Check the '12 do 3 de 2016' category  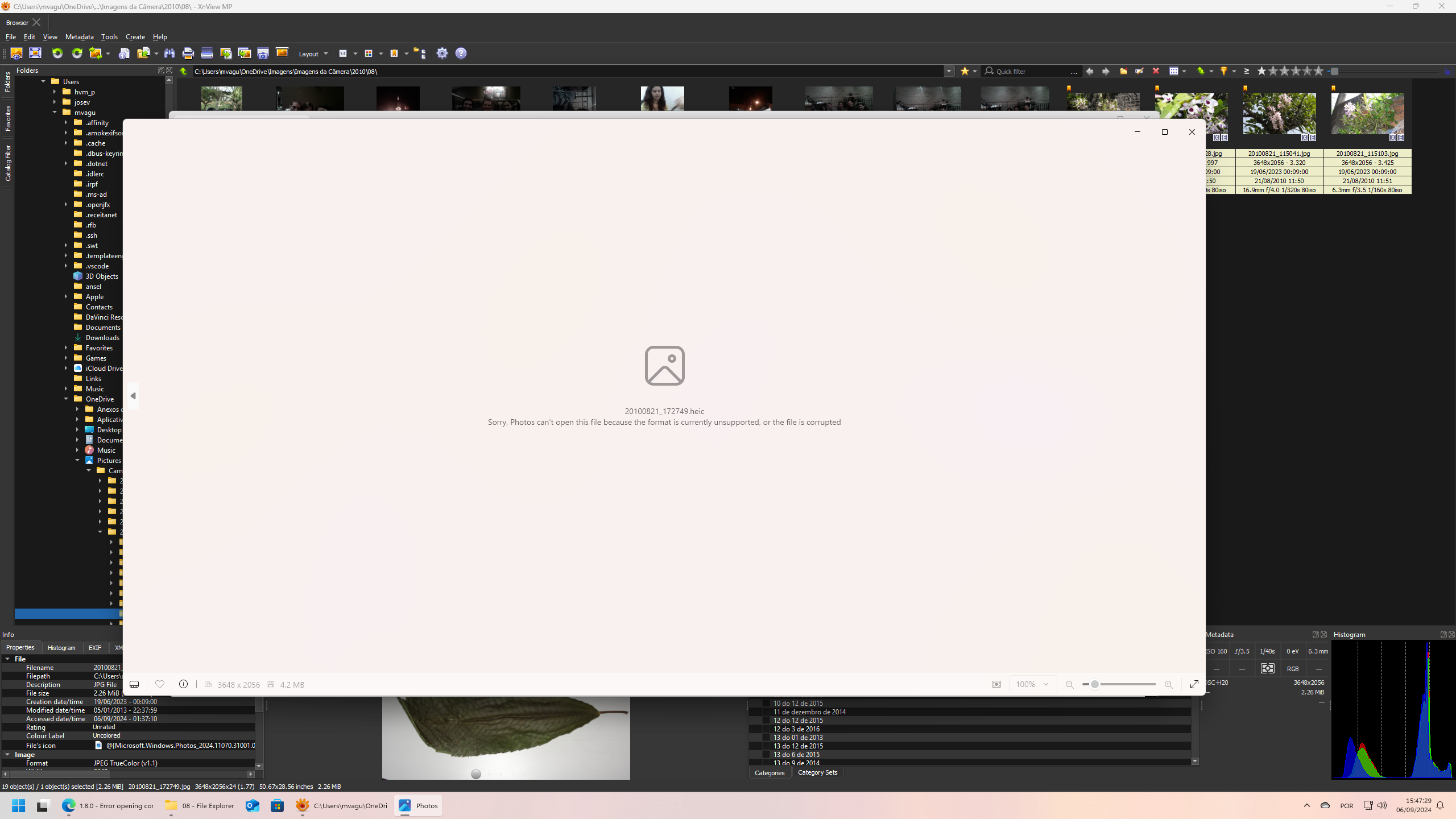click(x=766, y=729)
